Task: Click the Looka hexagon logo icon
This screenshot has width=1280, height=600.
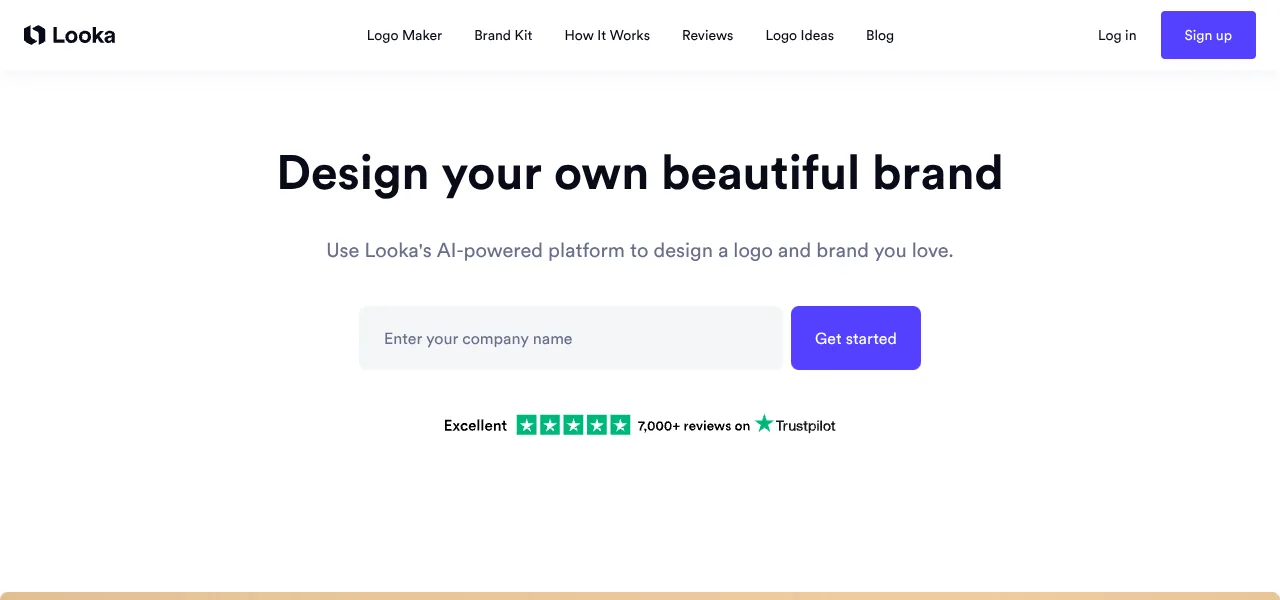Action: 34,35
